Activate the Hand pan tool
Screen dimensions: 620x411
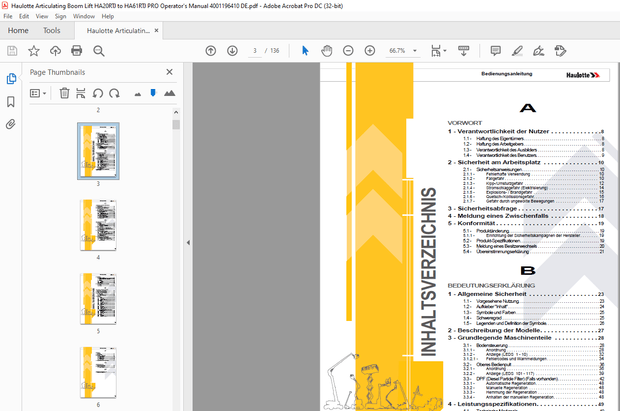(327, 51)
